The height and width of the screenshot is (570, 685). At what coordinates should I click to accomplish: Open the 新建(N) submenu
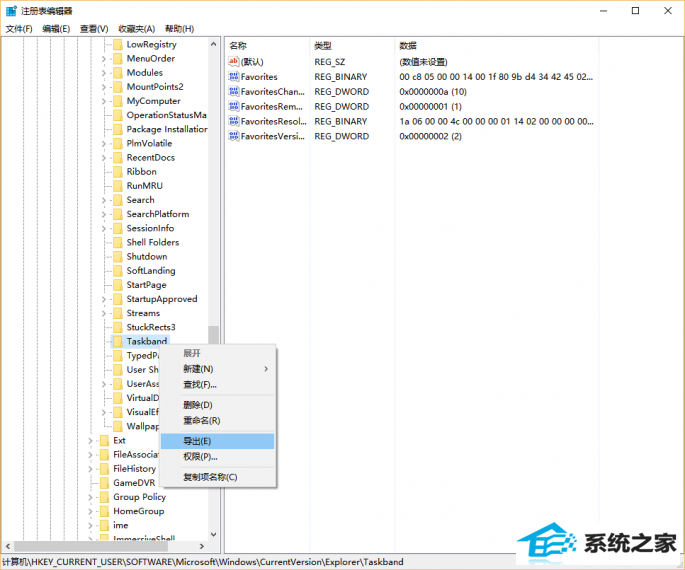218,369
